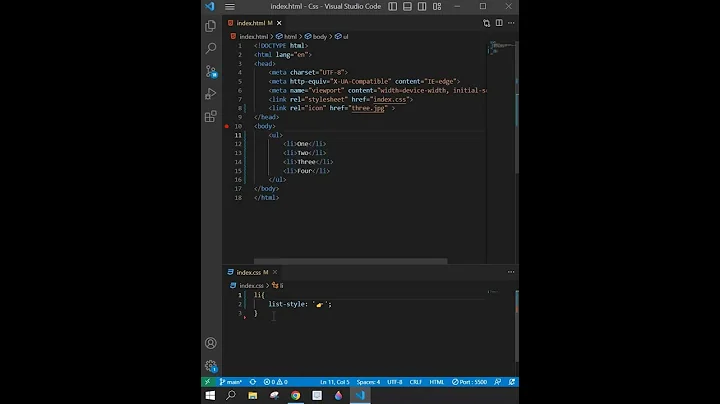Open the droplet-shaped app in taskbar
The image size is (720, 404).
(338, 395)
